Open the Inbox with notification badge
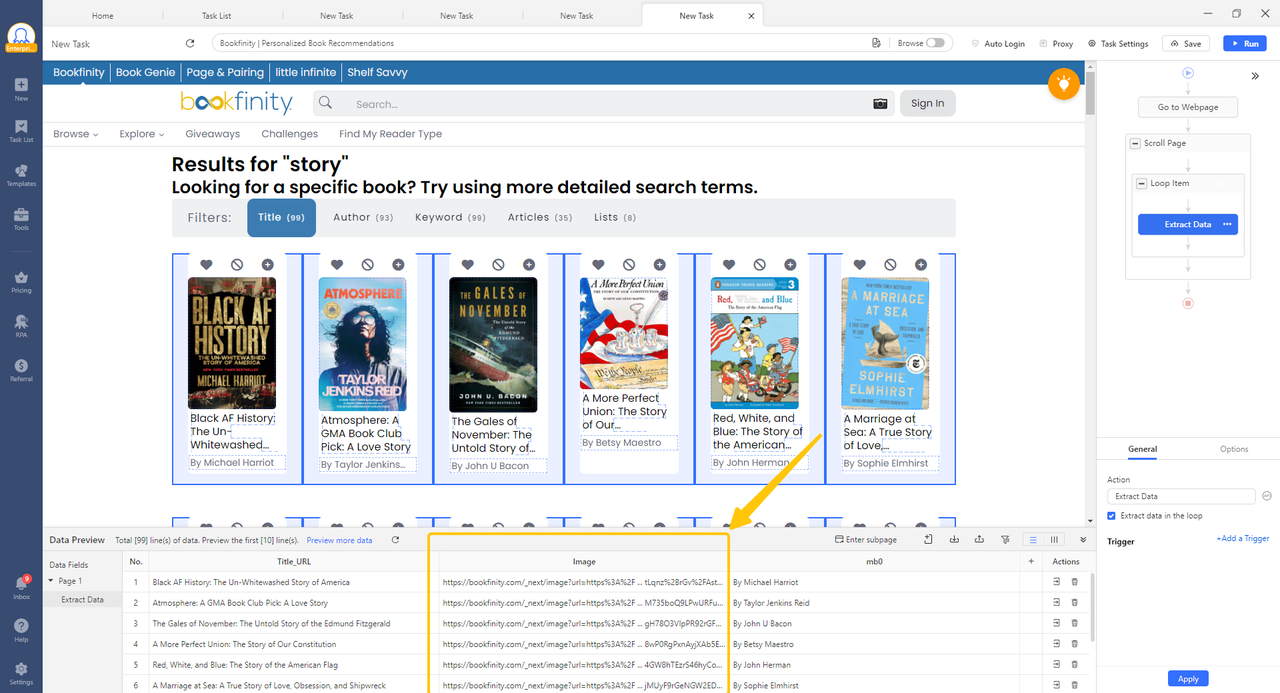 21,587
